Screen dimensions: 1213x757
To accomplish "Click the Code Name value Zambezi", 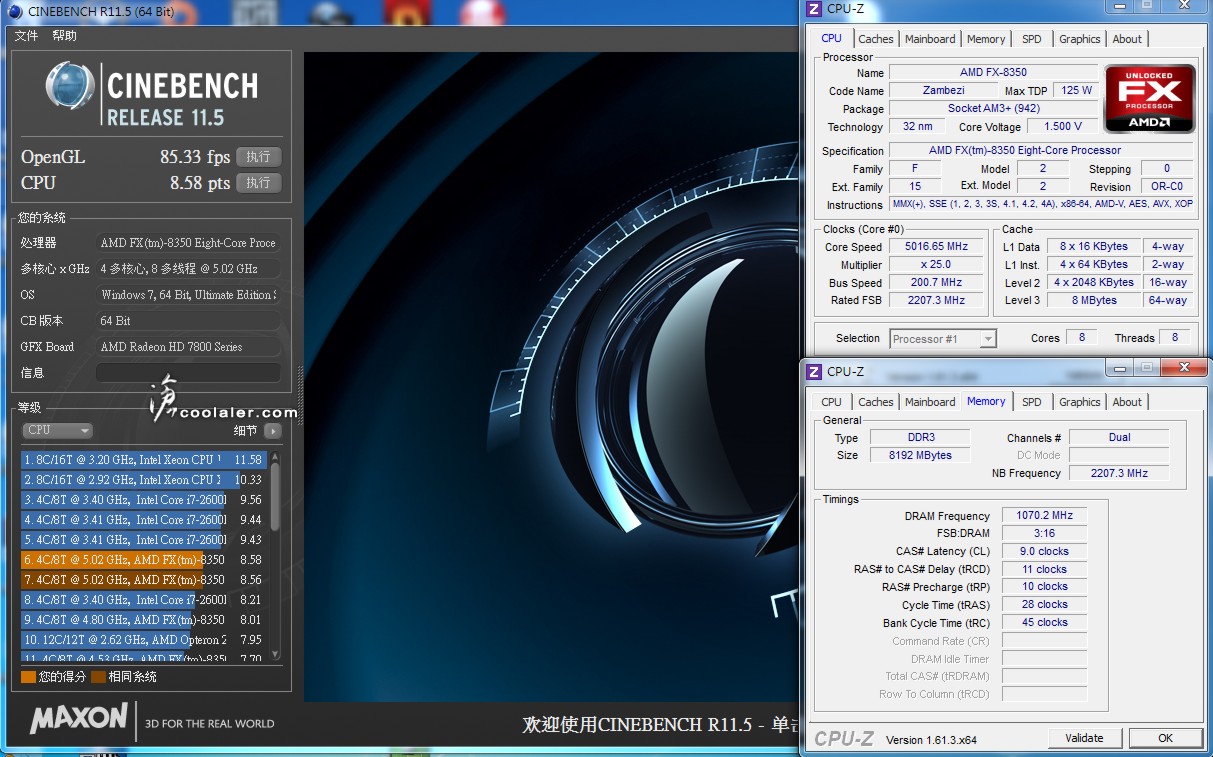I will tap(943, 90).
